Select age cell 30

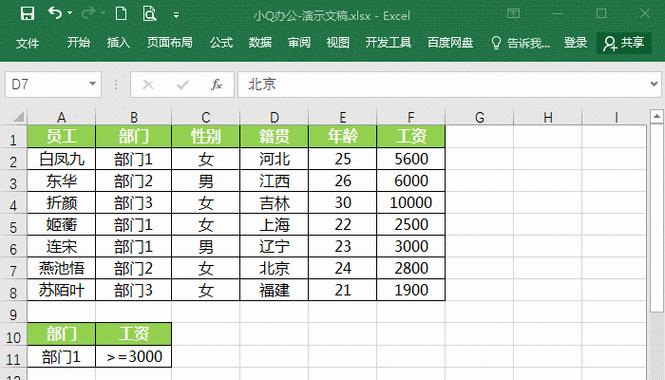(x=343, y=203)
